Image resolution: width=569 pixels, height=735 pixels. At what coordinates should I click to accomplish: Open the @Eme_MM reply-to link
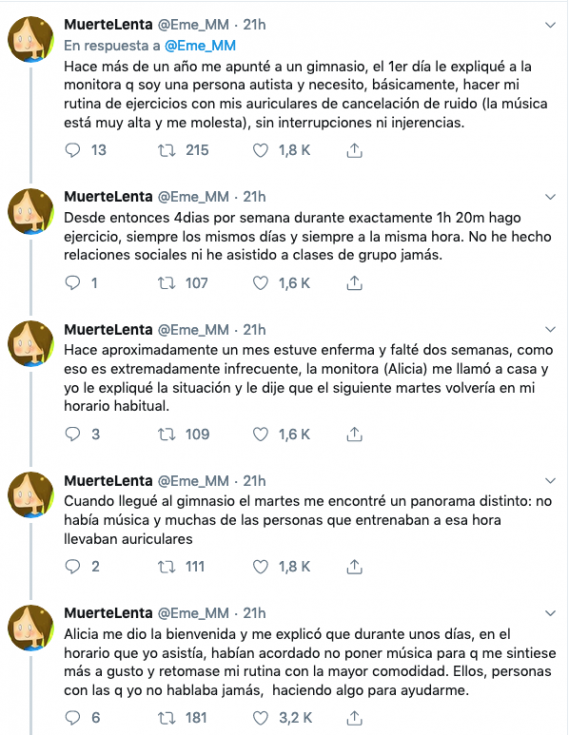pyautogui.click(x=200, y=45)
